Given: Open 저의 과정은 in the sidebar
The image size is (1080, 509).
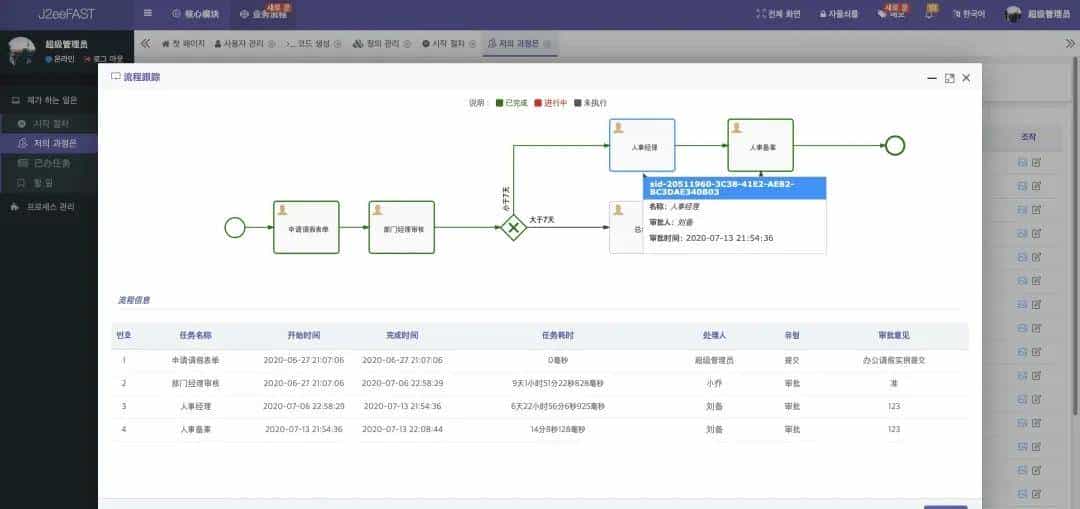Looking at the screenshot, I should tap(48, 143).
